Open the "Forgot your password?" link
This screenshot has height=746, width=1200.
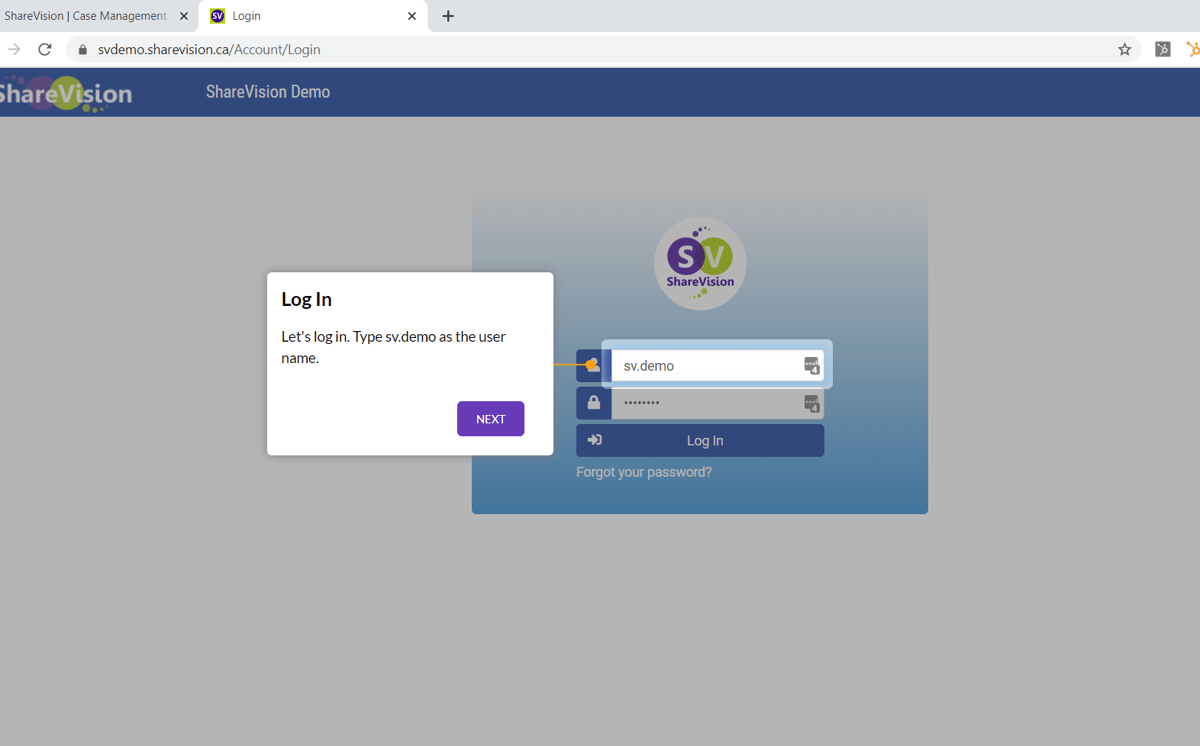click(643, 471)
